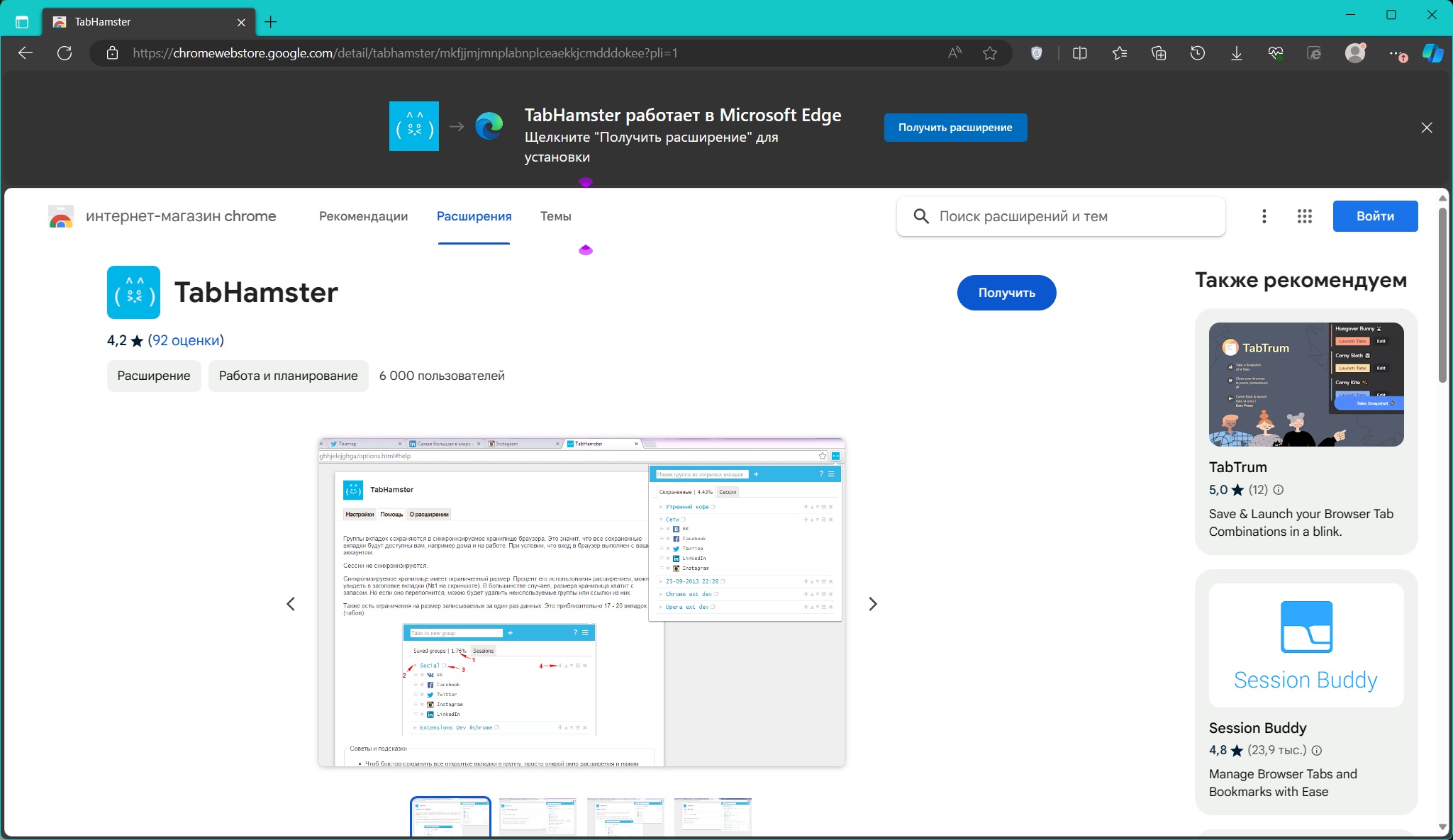1453x840 pixels.
Task: Open the Темы tab
Action: point(555,216)
